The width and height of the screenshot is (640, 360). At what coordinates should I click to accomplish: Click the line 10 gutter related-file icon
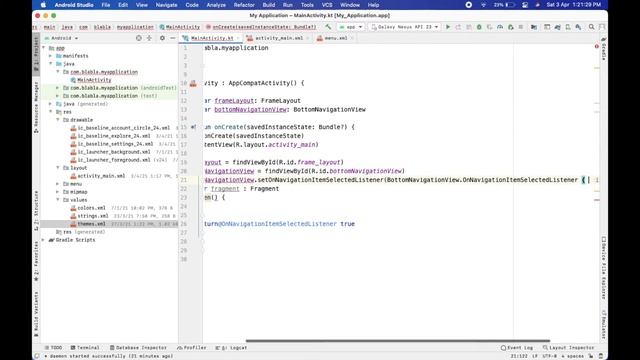pos(193,83)
